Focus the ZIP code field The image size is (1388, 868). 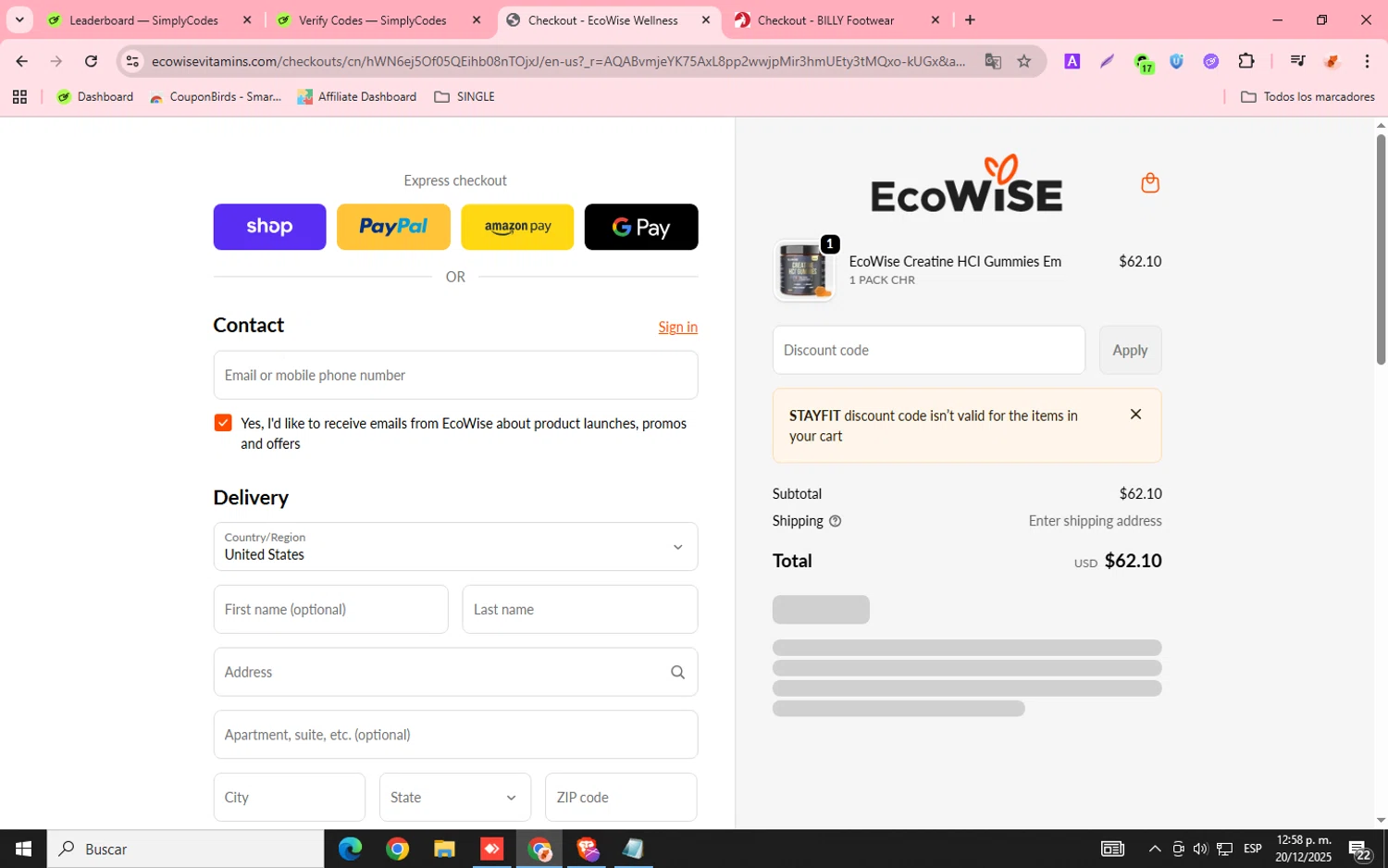tap(621, 797)
